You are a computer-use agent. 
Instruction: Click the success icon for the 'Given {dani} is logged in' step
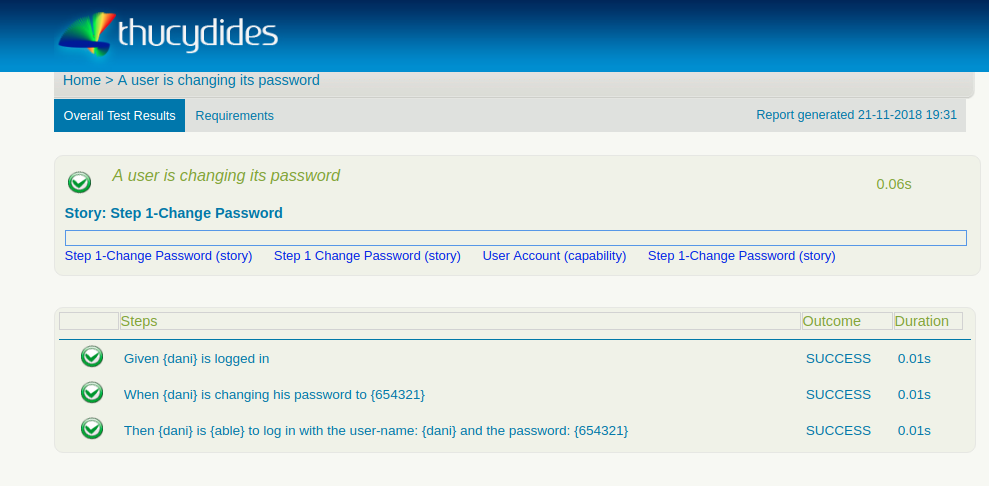[x=92, y=357]
